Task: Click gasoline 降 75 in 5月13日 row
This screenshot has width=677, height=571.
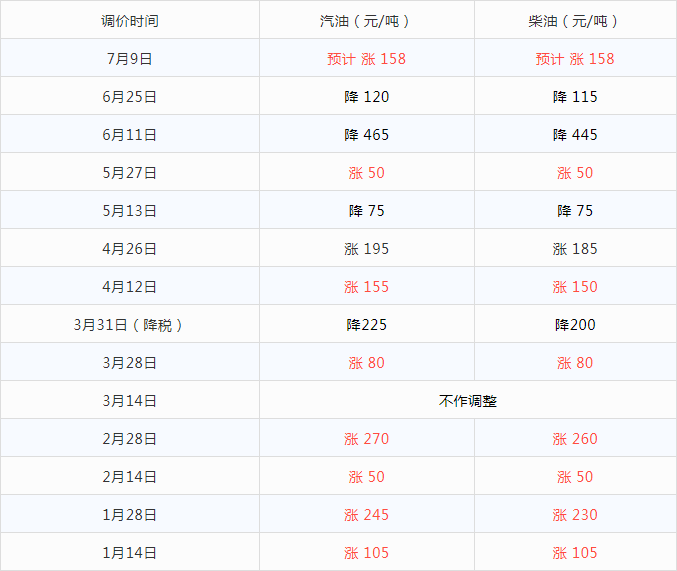Action: tap(366, 211)
